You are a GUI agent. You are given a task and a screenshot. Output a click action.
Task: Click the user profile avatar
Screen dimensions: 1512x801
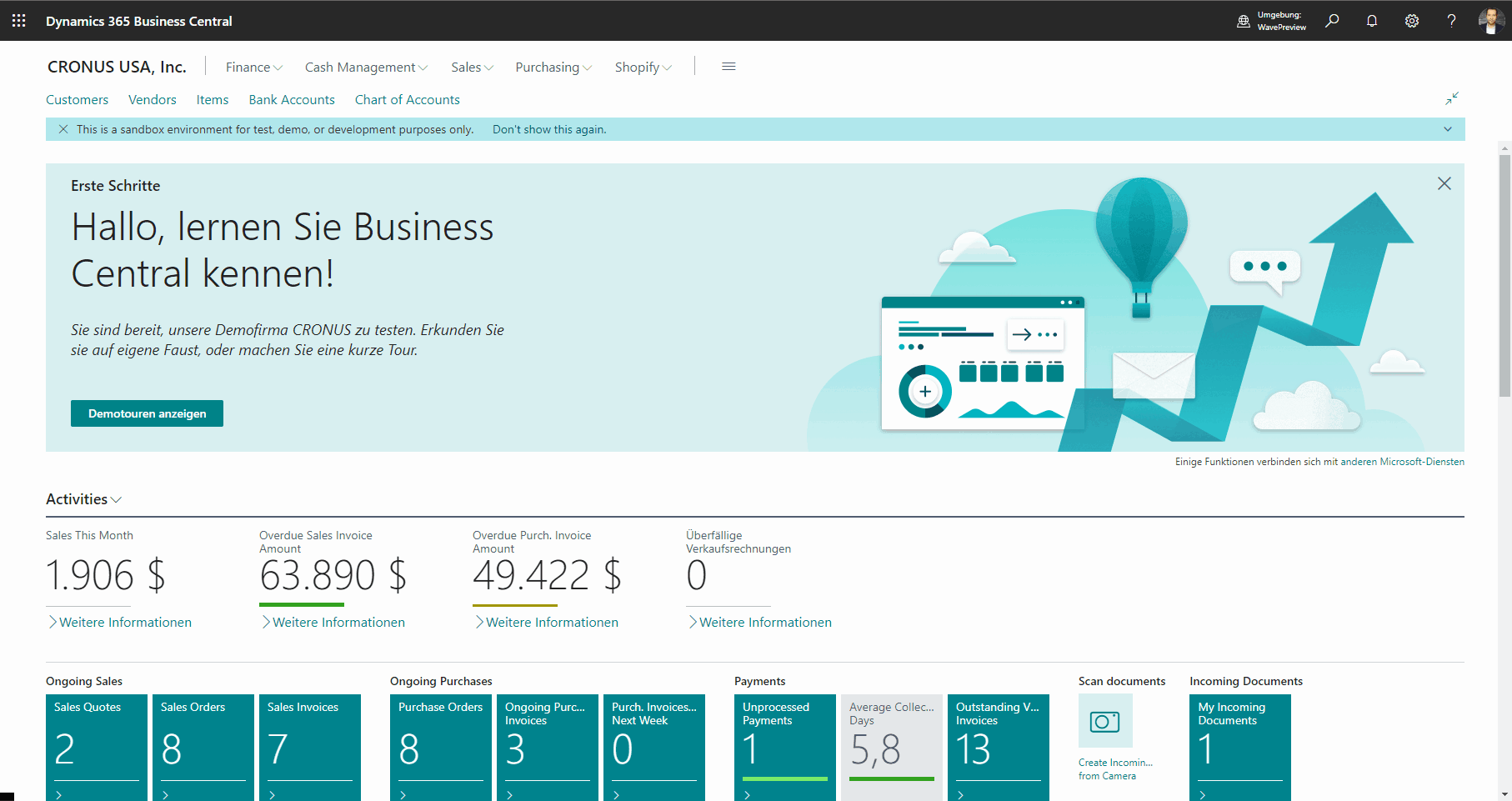coord(1491,21)
